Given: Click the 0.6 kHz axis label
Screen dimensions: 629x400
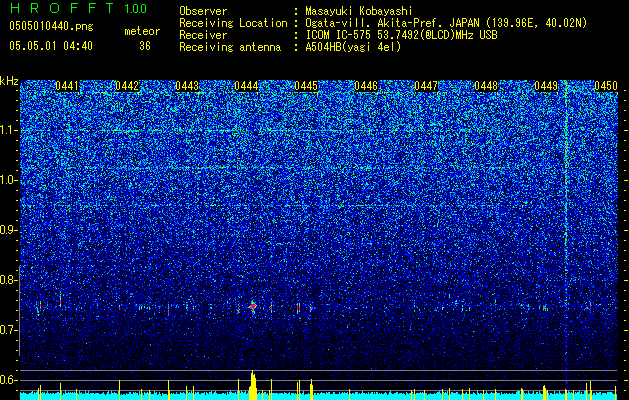Looking at the screenshot, I should (7, 380).
